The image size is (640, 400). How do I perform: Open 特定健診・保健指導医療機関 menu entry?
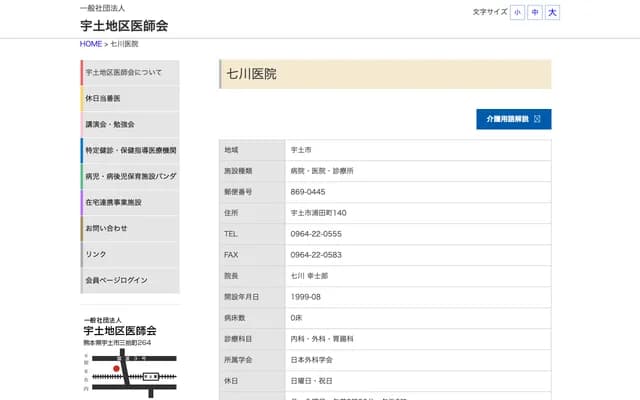(130, 151)
